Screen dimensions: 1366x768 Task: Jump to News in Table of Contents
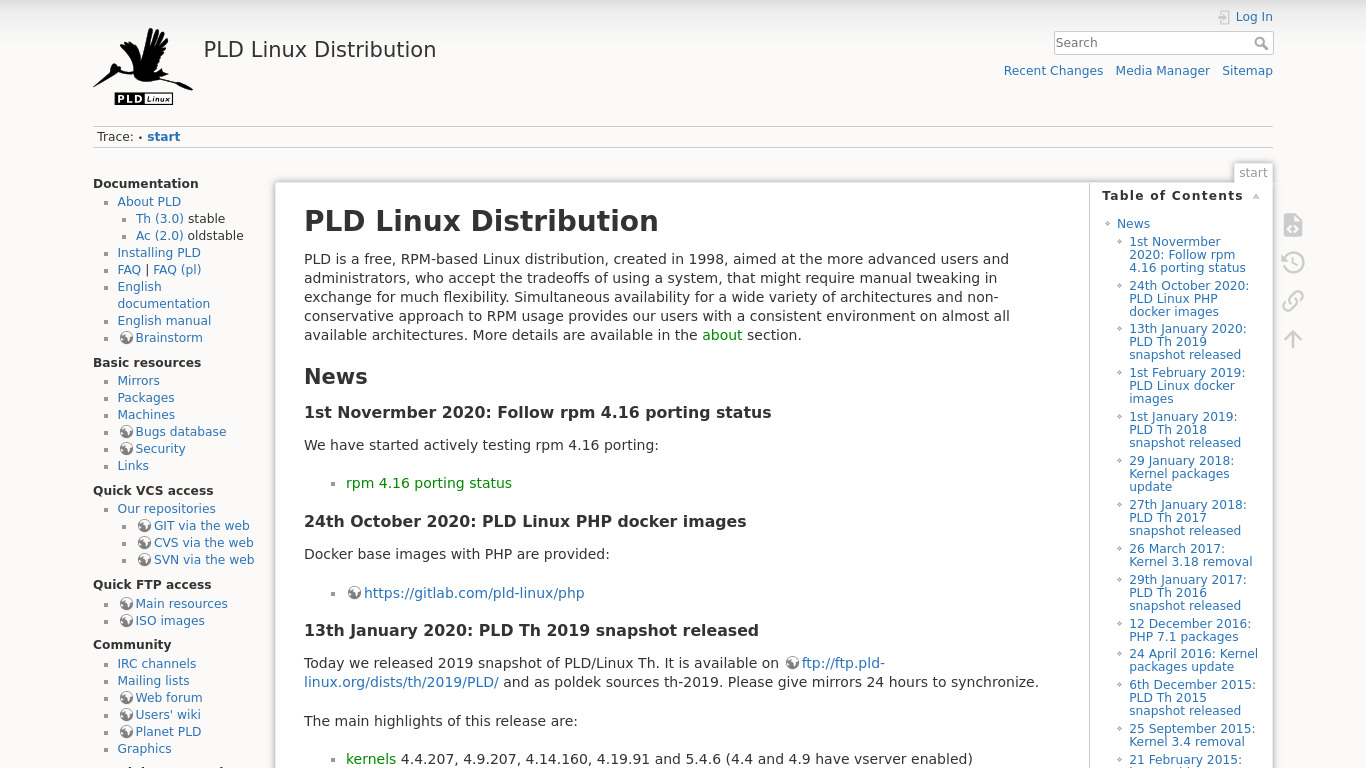coord(1133,224)
